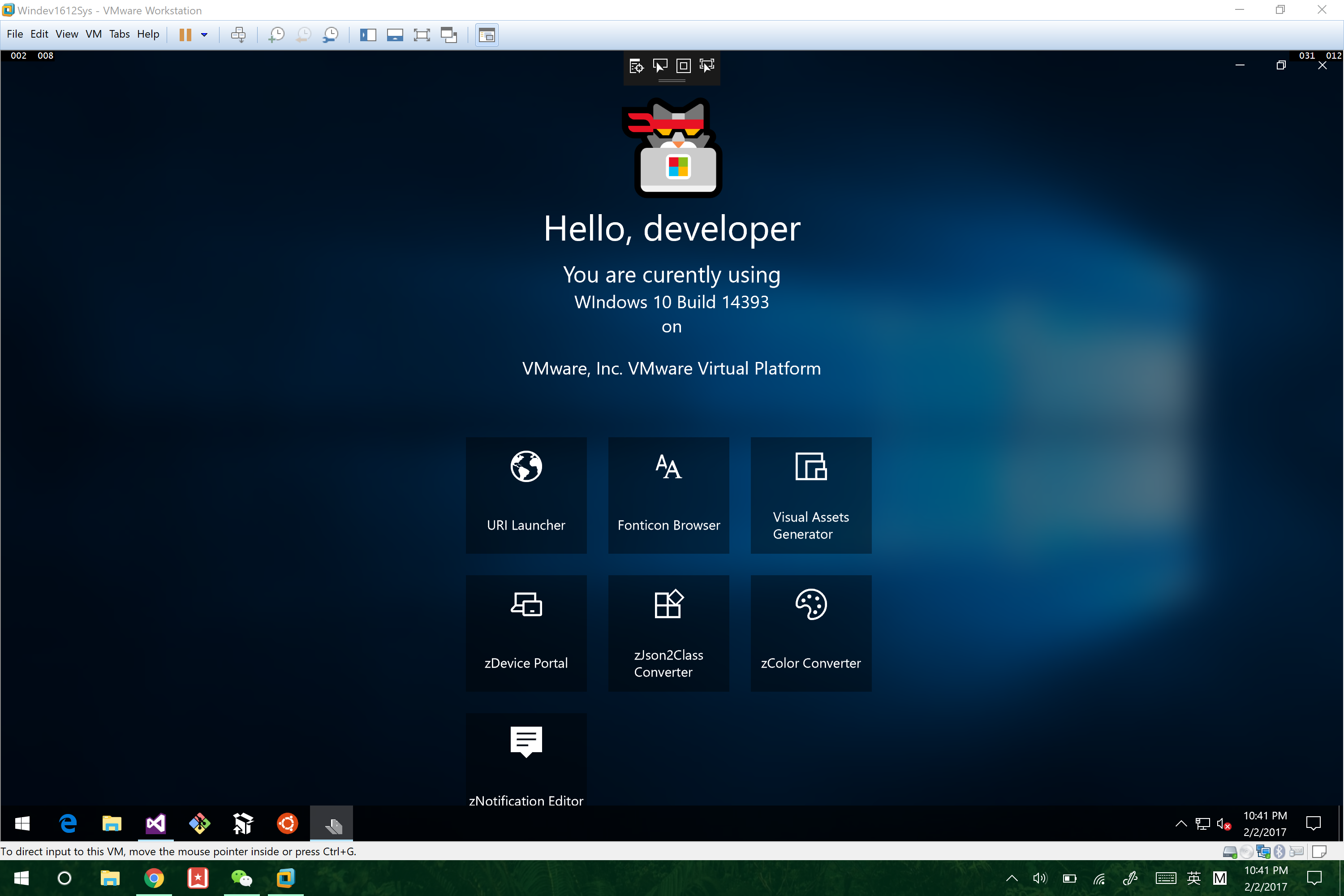The height and width of the screenshot is (896, 1344).
Task: Click the VMware network adapter status icon
Action: point(1263,852)
